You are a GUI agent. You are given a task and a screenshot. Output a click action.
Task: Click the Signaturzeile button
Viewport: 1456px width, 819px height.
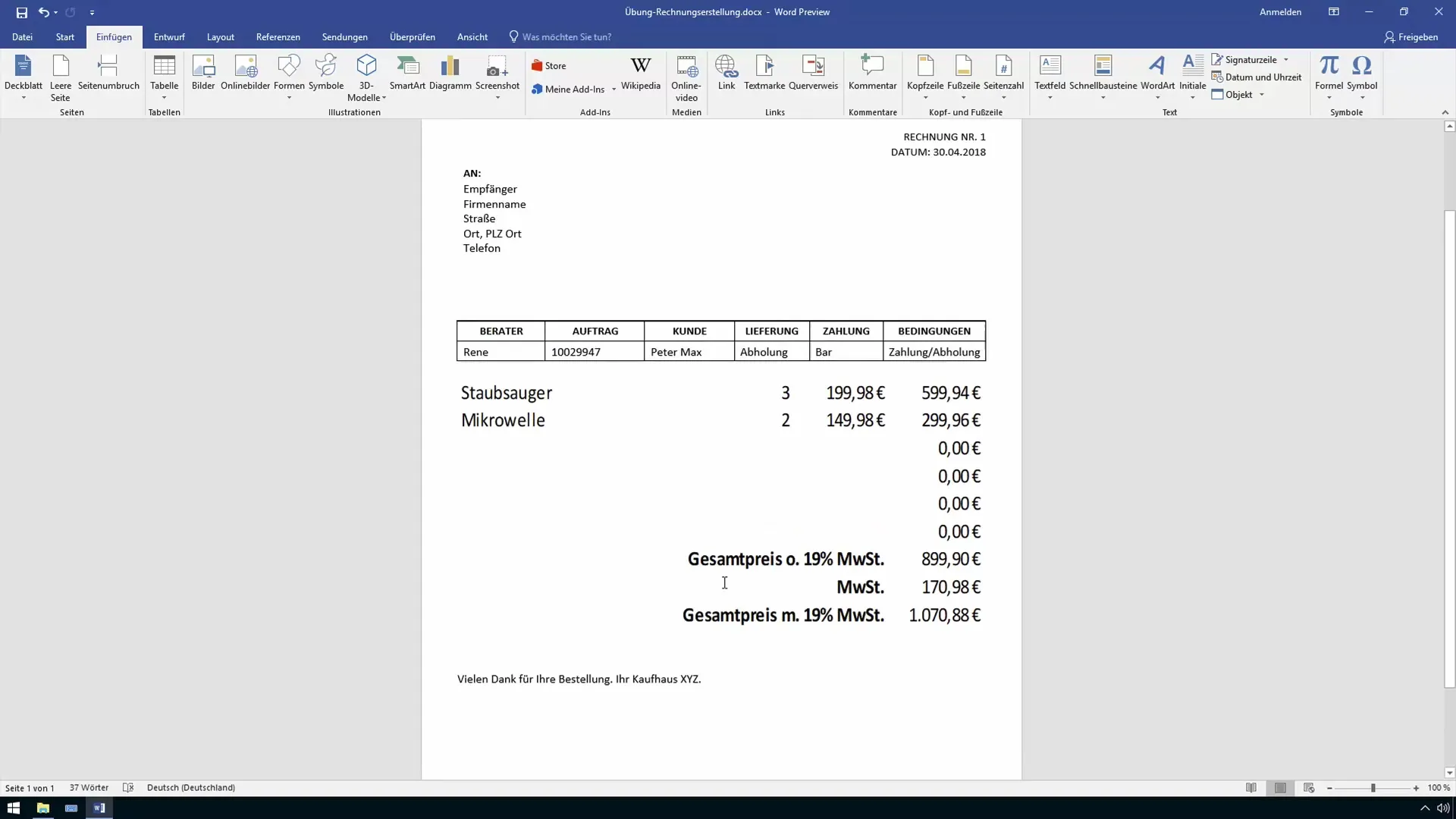(x=1244, y=60)
